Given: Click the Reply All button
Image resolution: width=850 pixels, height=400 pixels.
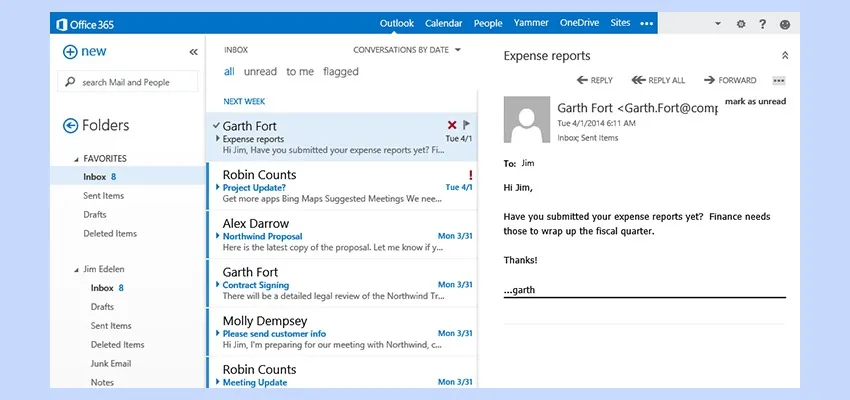Looking at the screenshot, I should coord(658,80).
